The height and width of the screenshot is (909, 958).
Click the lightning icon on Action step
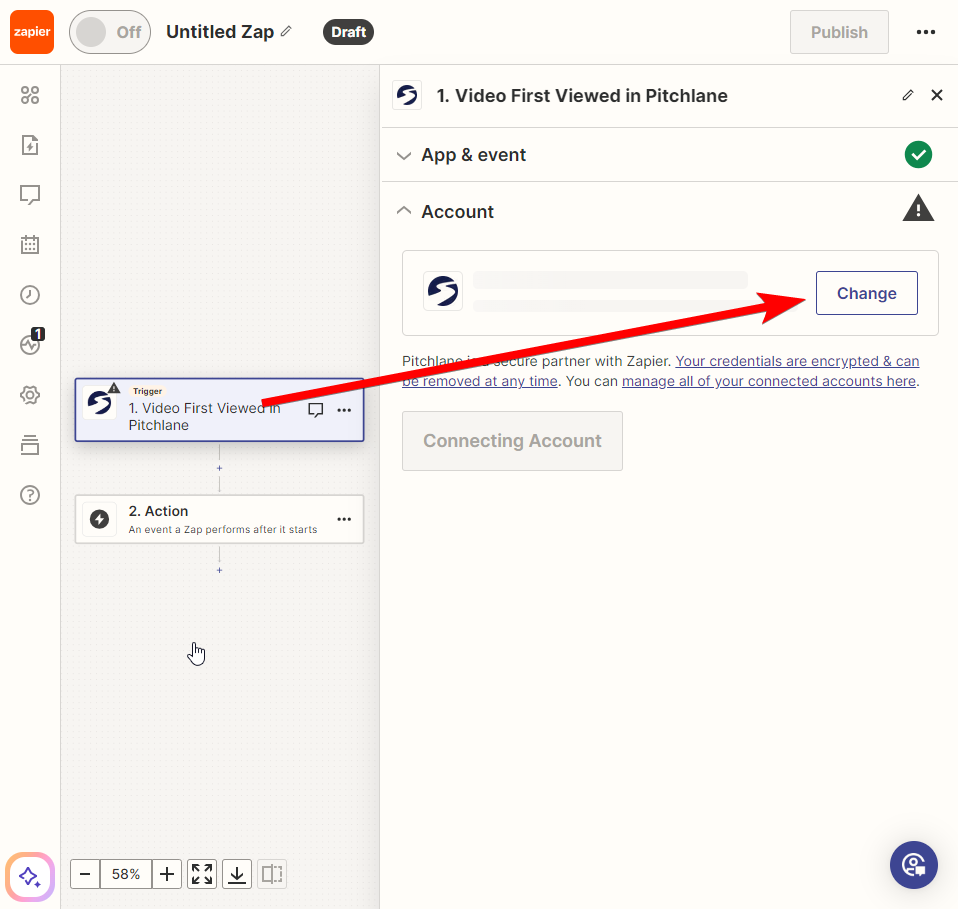pyautogui.click(x=100, y=519)
